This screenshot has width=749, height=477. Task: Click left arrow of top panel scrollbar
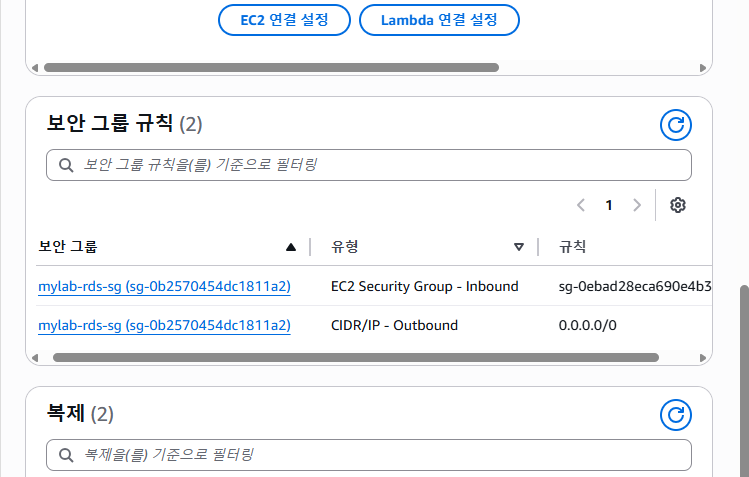[x=34, y=68]
